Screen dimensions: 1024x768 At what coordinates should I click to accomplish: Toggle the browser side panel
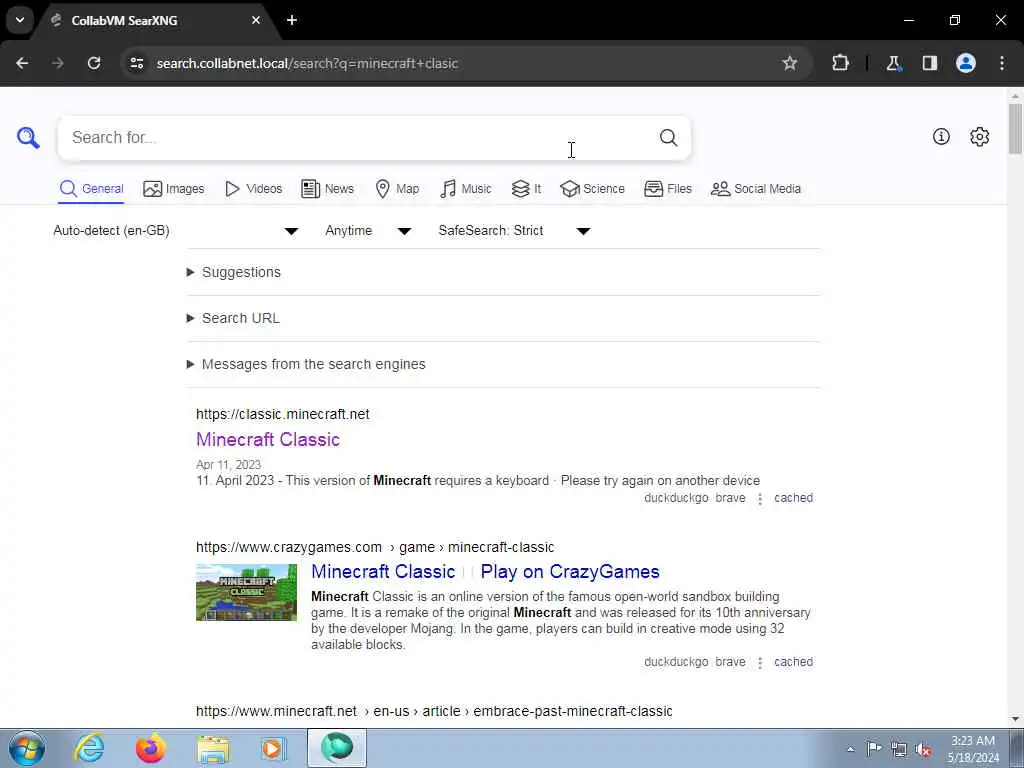coord(930,63)
